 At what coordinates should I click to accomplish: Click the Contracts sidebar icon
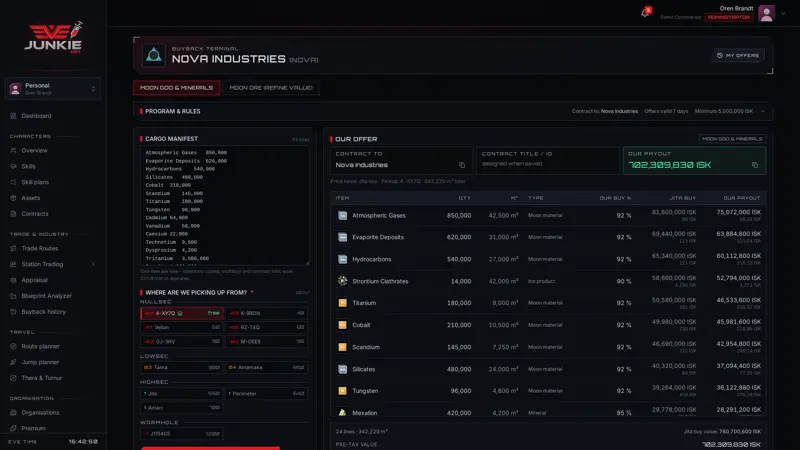(13, 214)
